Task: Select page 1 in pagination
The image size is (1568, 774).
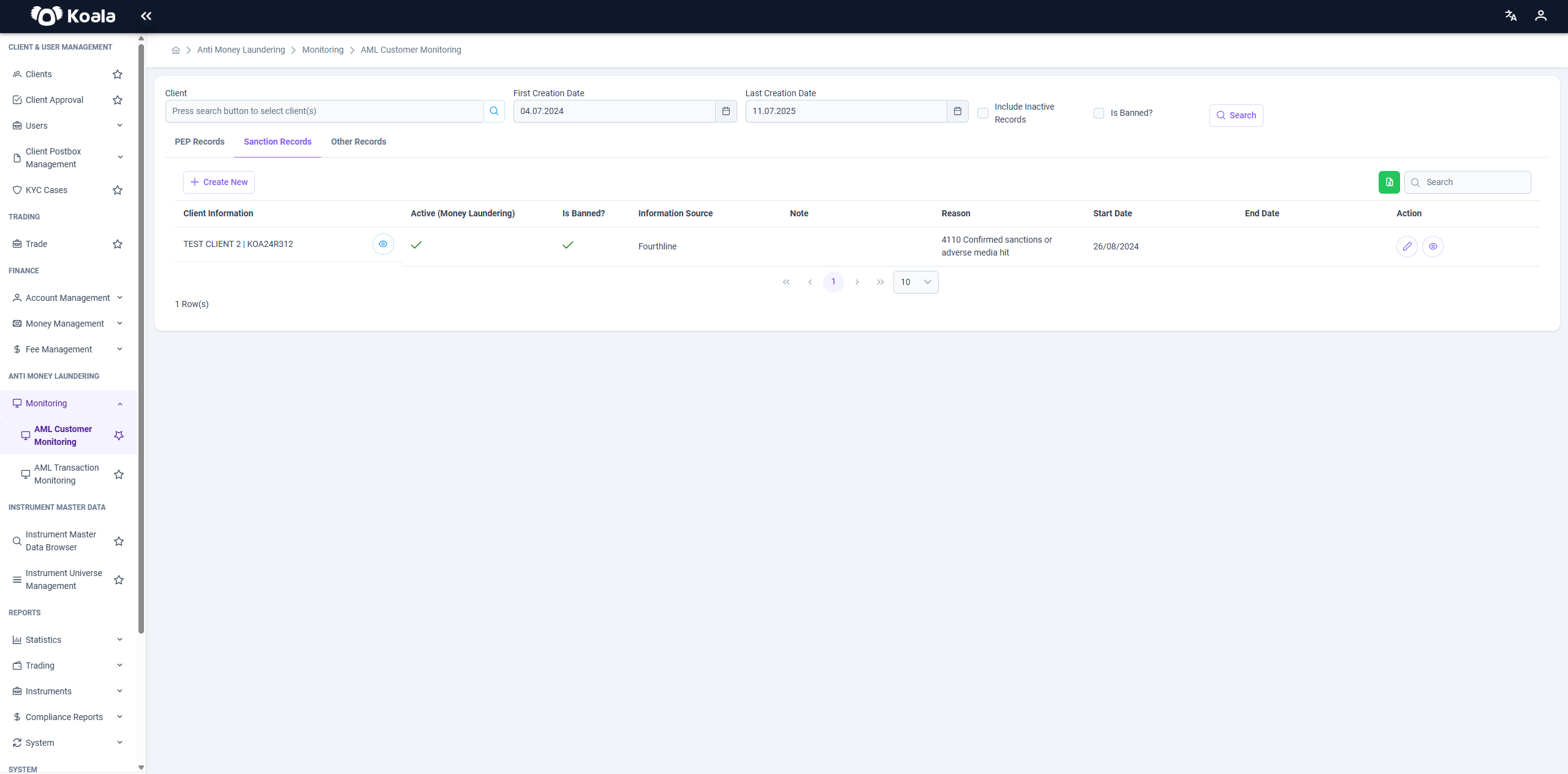Action: coord(833,282)
